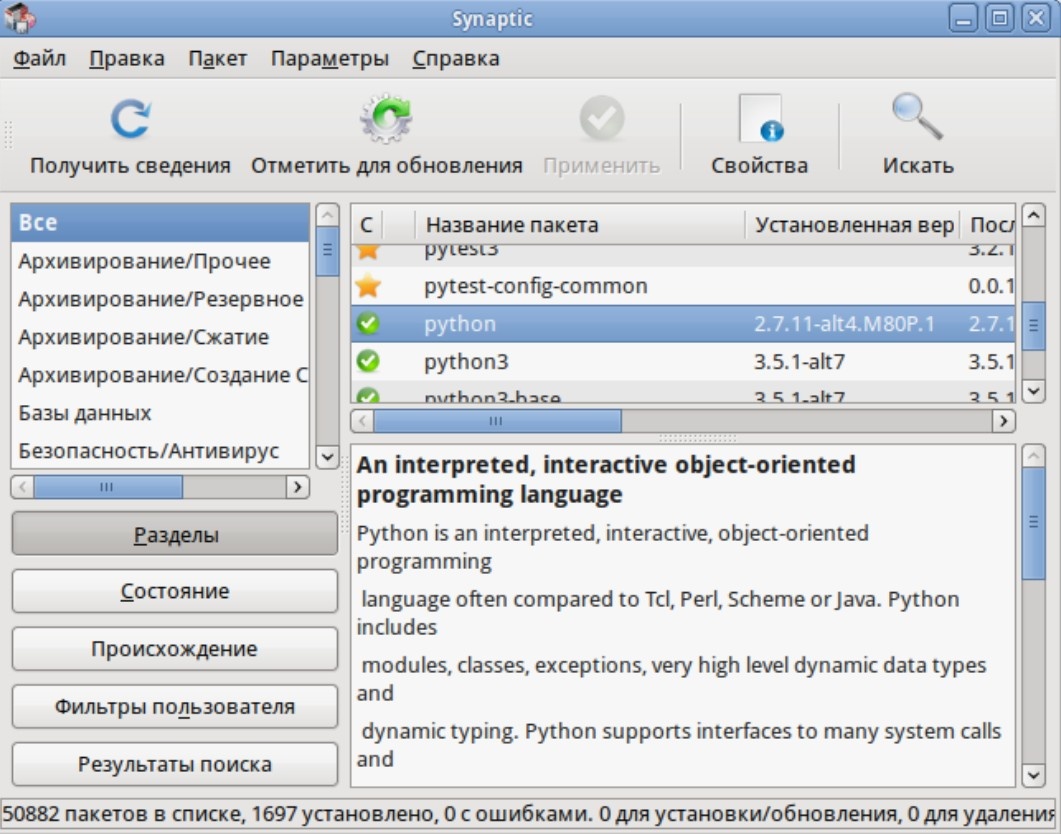Show Результаты поиска view
Image resolution: width=1061 pixels, height=834 pixels.
click(175, 764)
